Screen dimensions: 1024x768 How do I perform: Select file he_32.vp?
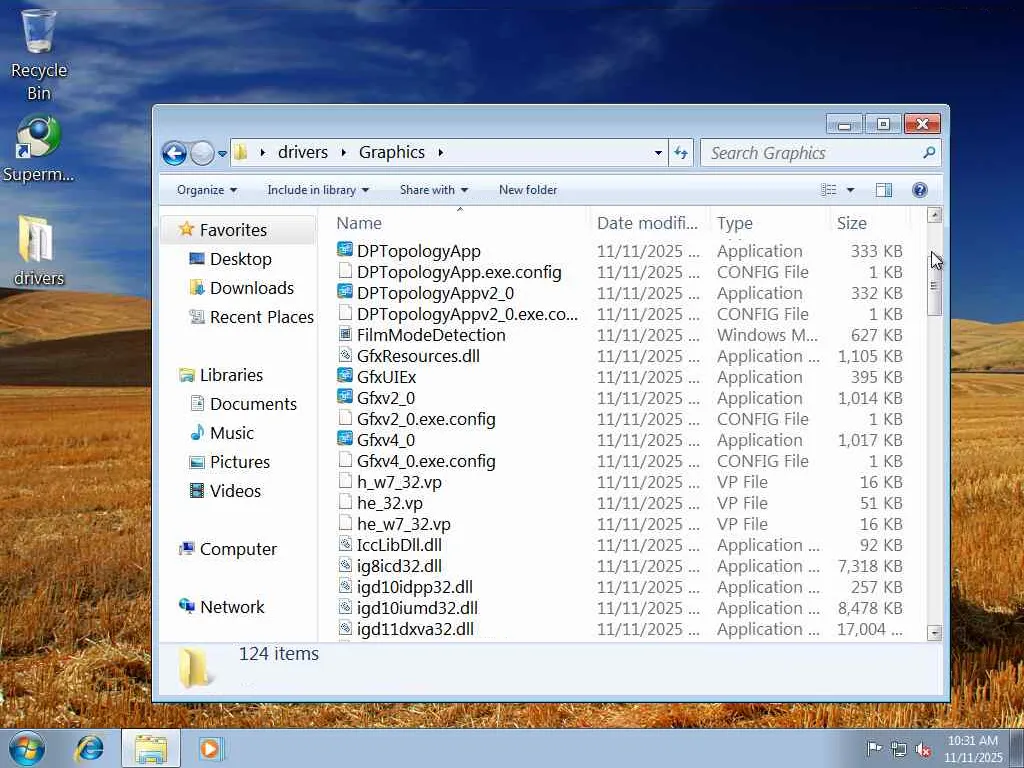coord(390,503)
